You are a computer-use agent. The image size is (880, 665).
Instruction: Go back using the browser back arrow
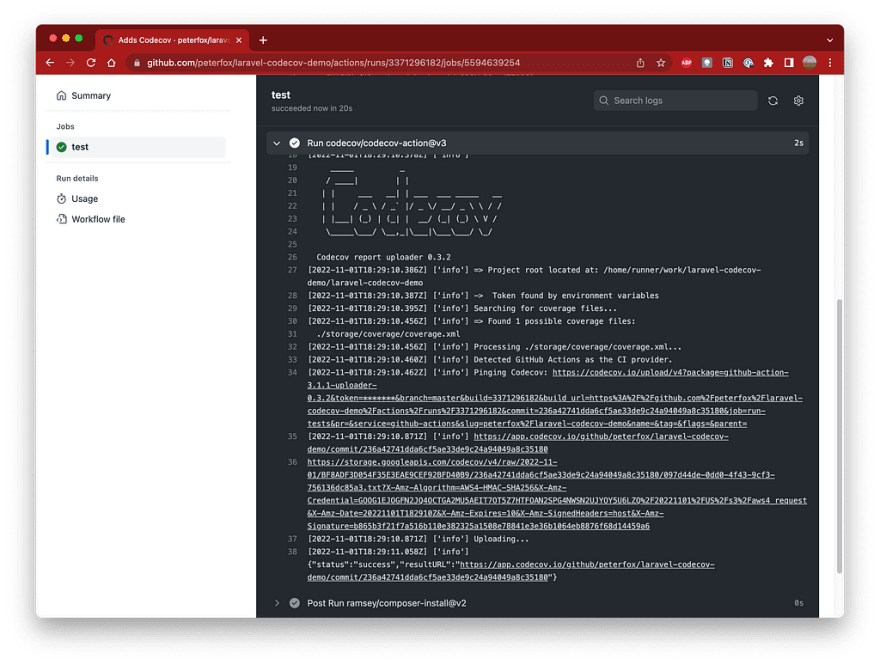pyautogui.click(x=50, y=63)
